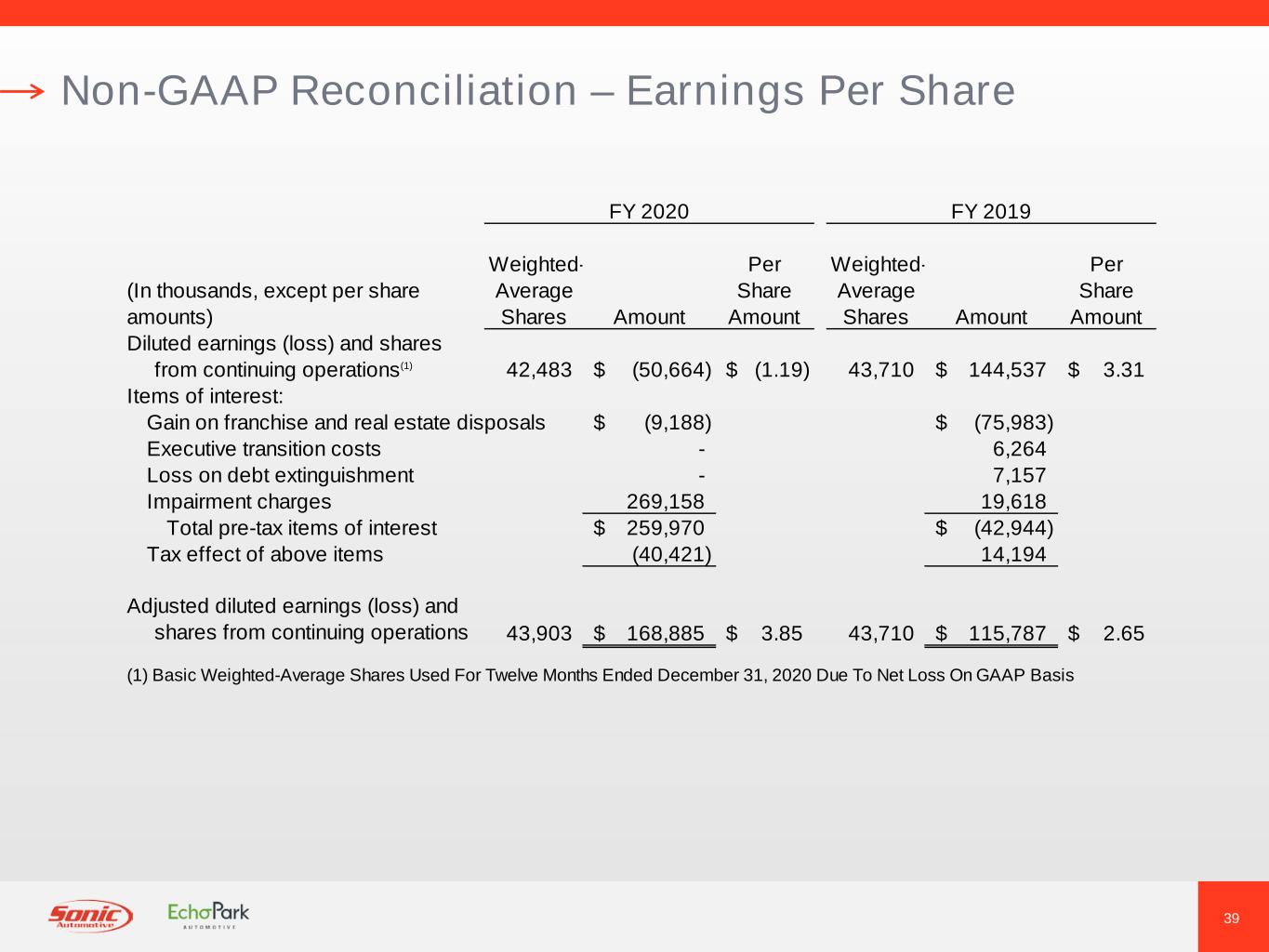Click the FY 2020 impairment charges value 269,158

coord(665,502)
